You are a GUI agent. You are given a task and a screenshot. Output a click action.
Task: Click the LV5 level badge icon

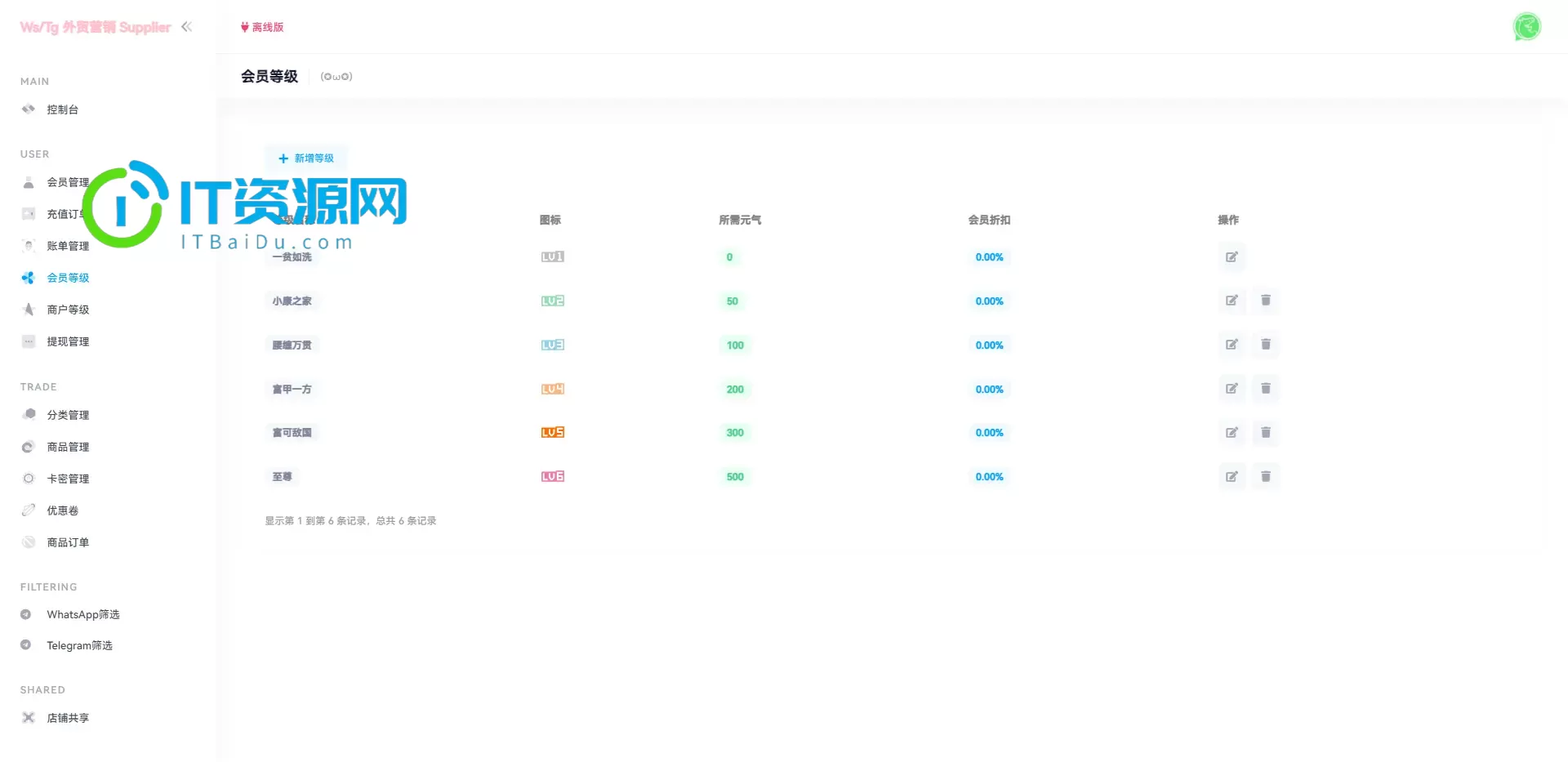click(x=553, y=432)
